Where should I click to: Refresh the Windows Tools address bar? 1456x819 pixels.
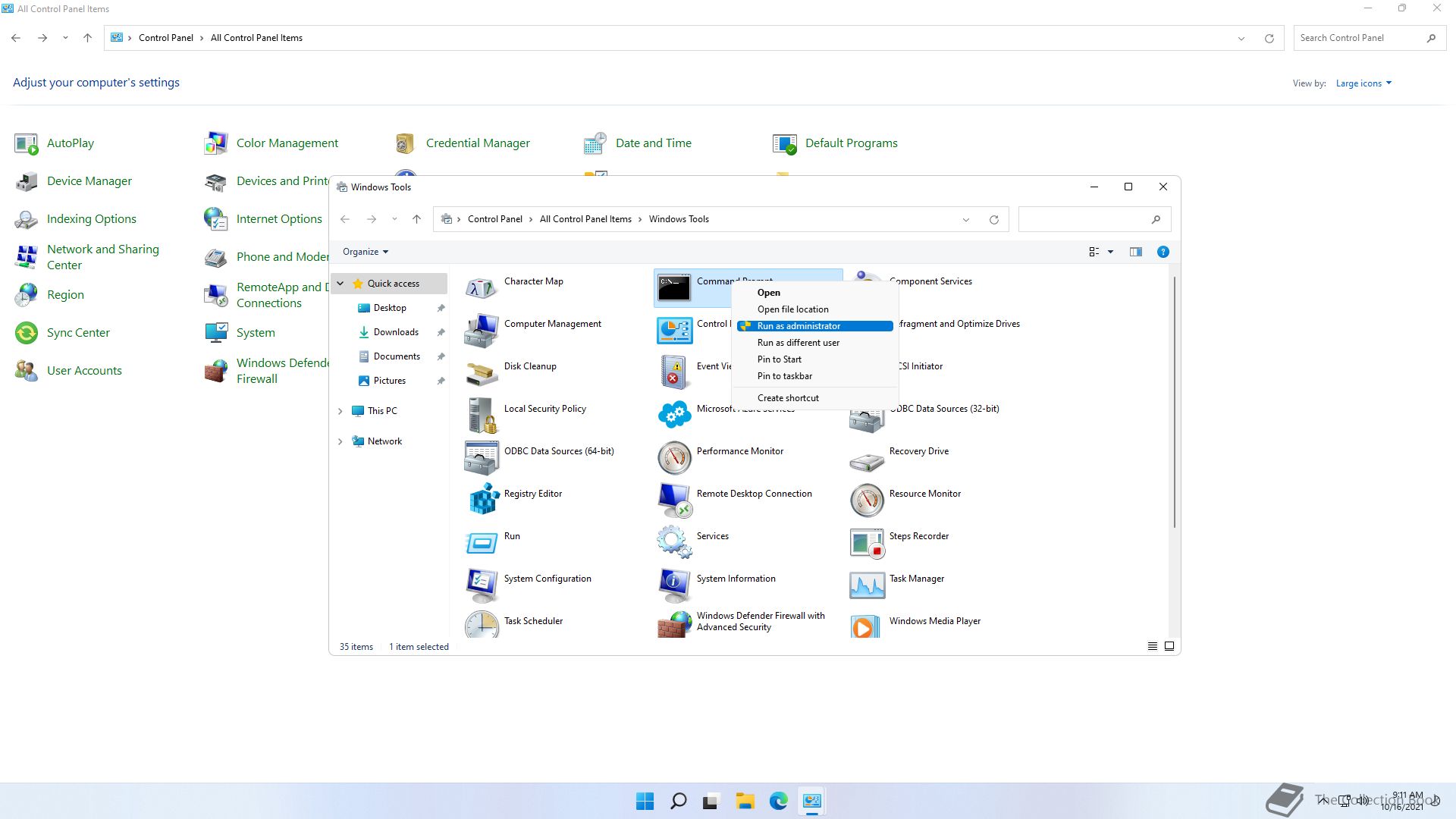point(993,219)
